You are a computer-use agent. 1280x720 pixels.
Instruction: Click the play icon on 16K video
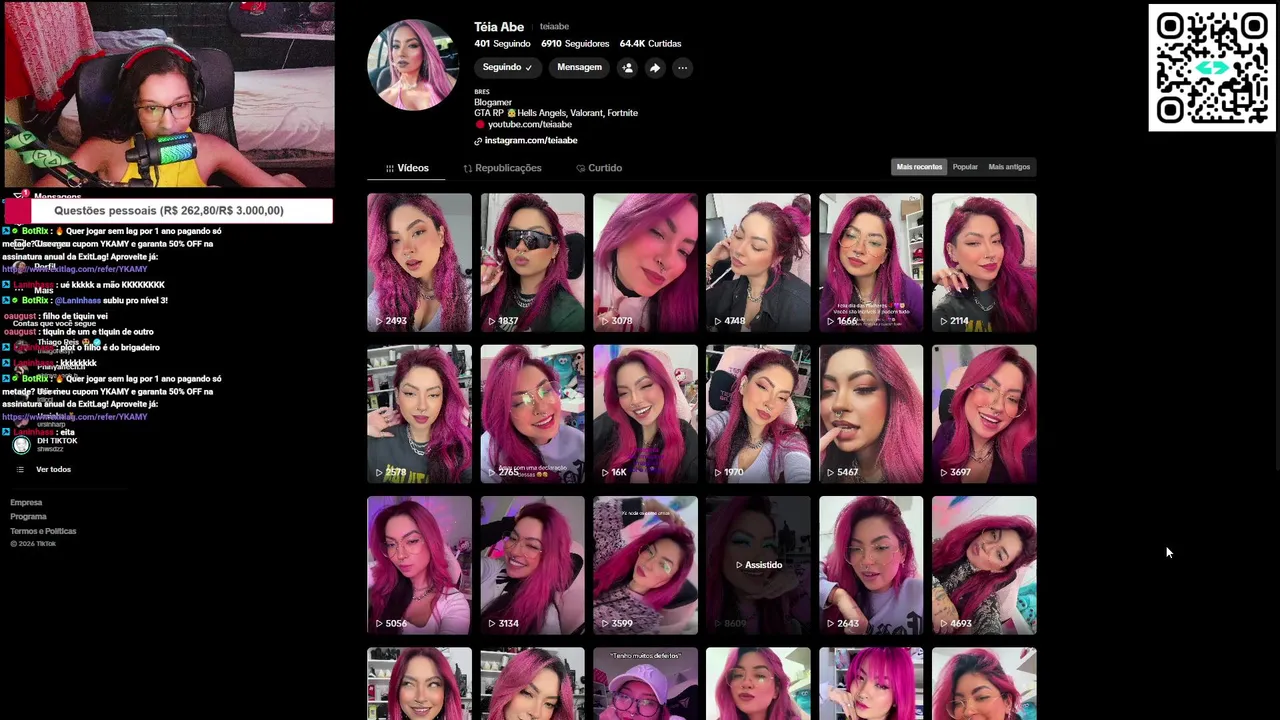click(605, 472)
